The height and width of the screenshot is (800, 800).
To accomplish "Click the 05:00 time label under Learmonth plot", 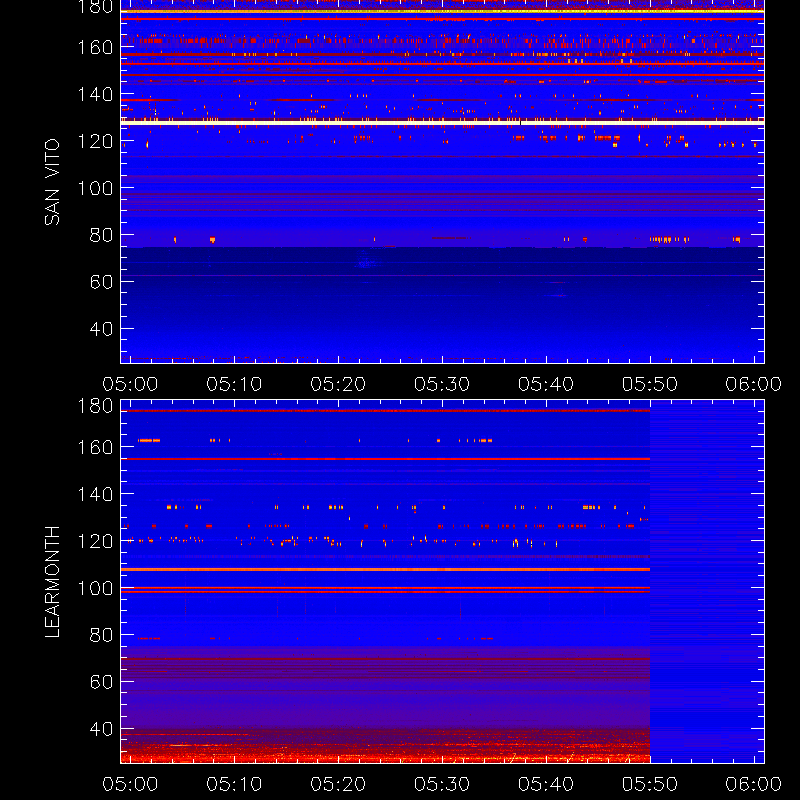I will click(130, 784).
